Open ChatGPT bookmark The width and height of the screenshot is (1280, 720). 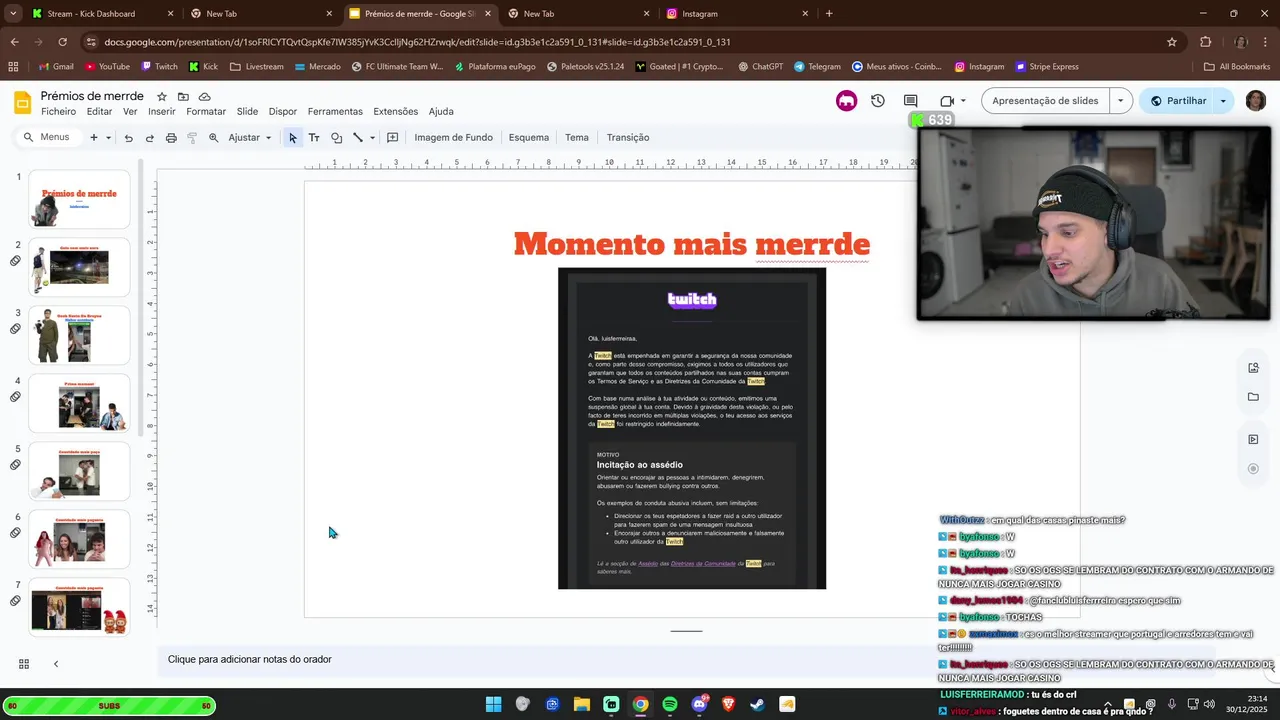coord(760,67)
